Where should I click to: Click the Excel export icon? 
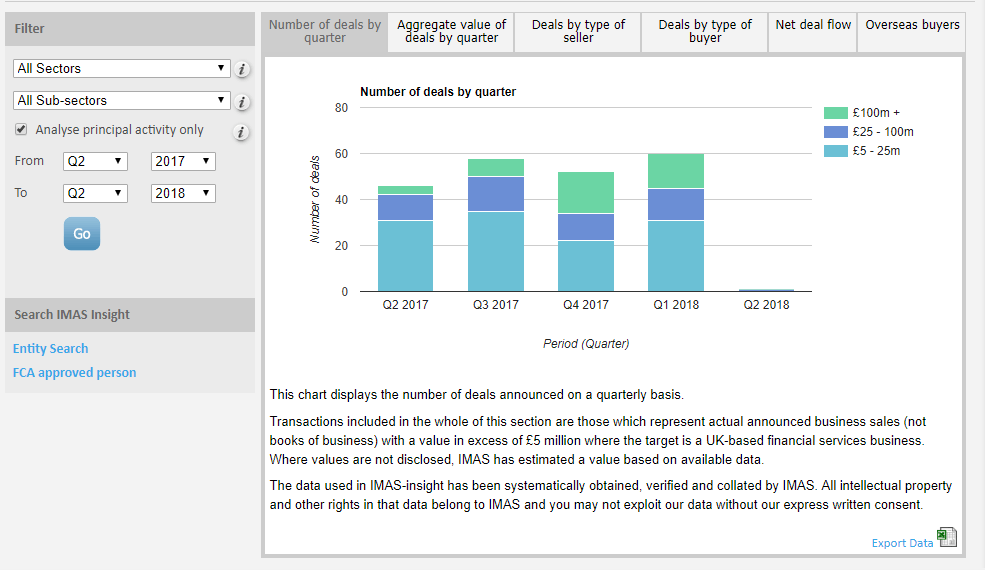coord(946,539)
